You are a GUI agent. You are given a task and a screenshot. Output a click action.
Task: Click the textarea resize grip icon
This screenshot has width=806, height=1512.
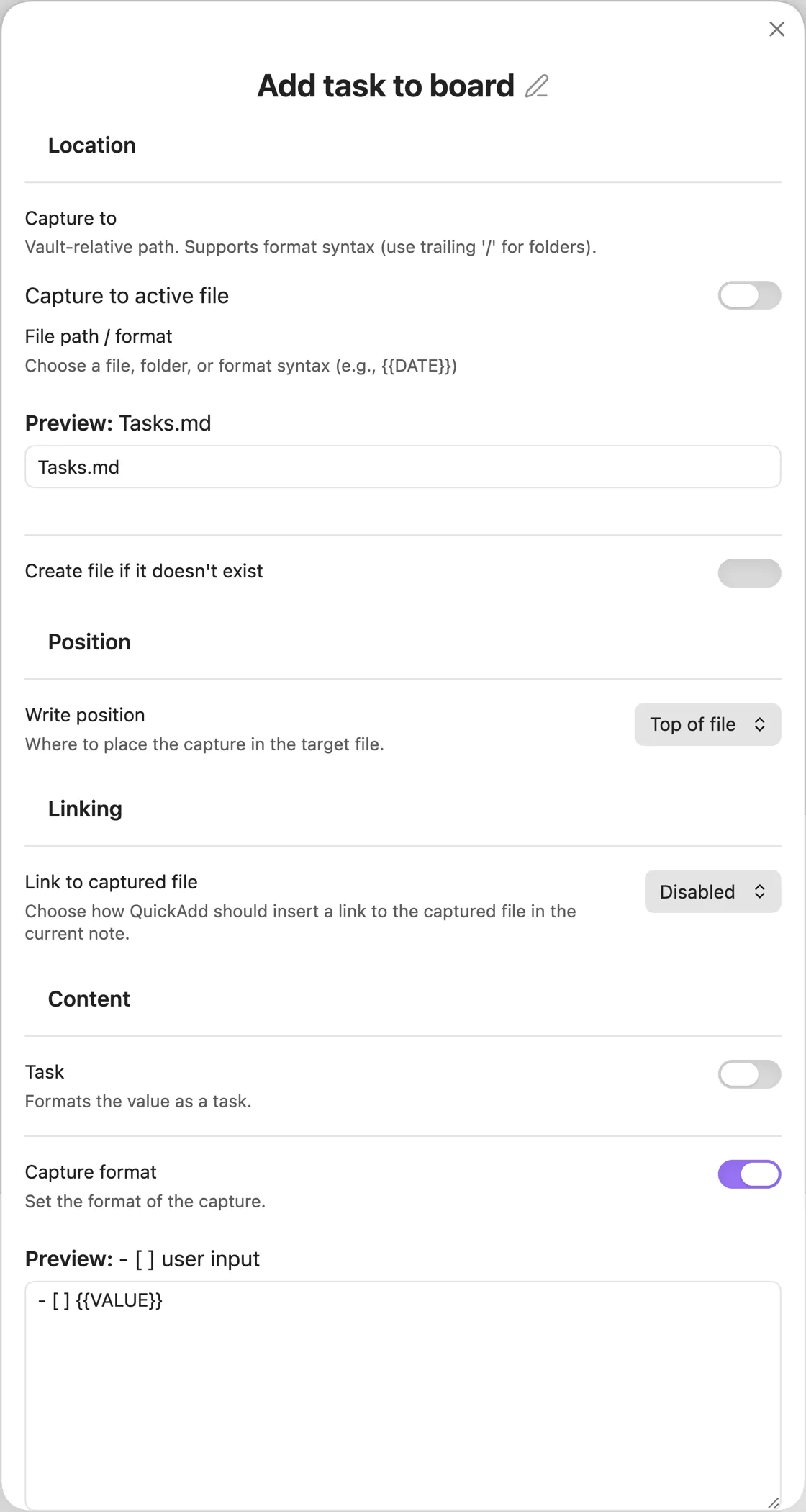coord(773,1503)
